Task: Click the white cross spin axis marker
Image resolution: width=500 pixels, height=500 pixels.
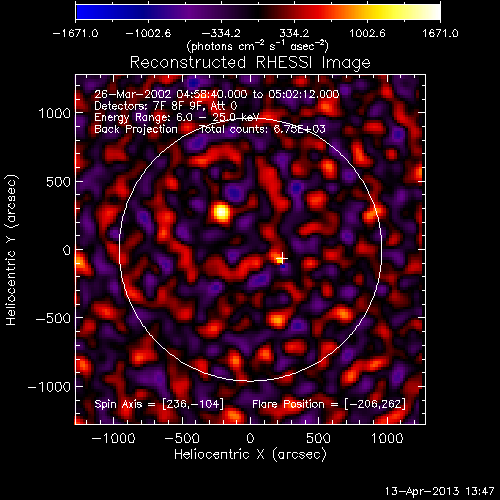Action: tap(282, 258)
